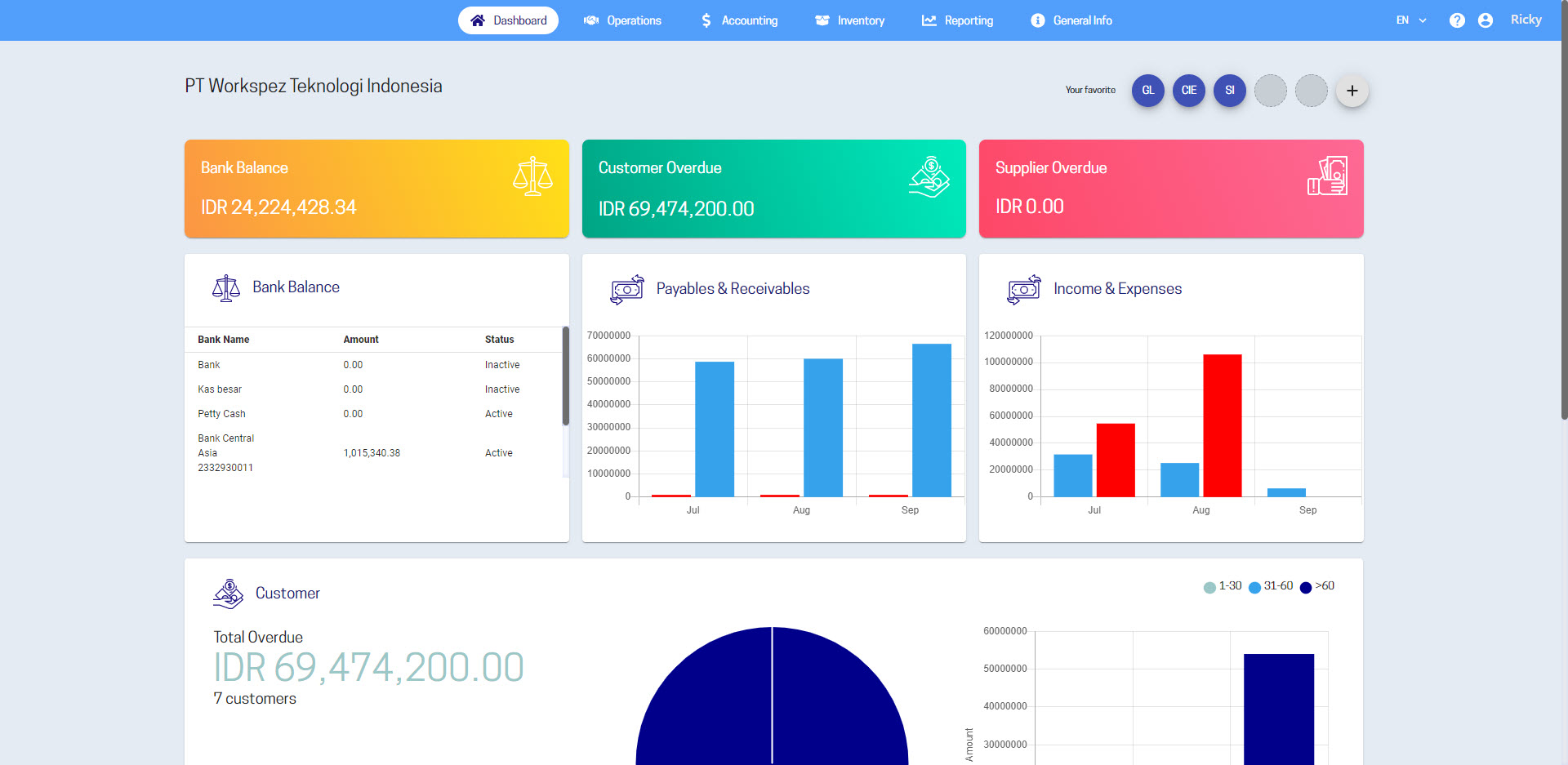Add a new favorite with plus button

click(1352, 91)
